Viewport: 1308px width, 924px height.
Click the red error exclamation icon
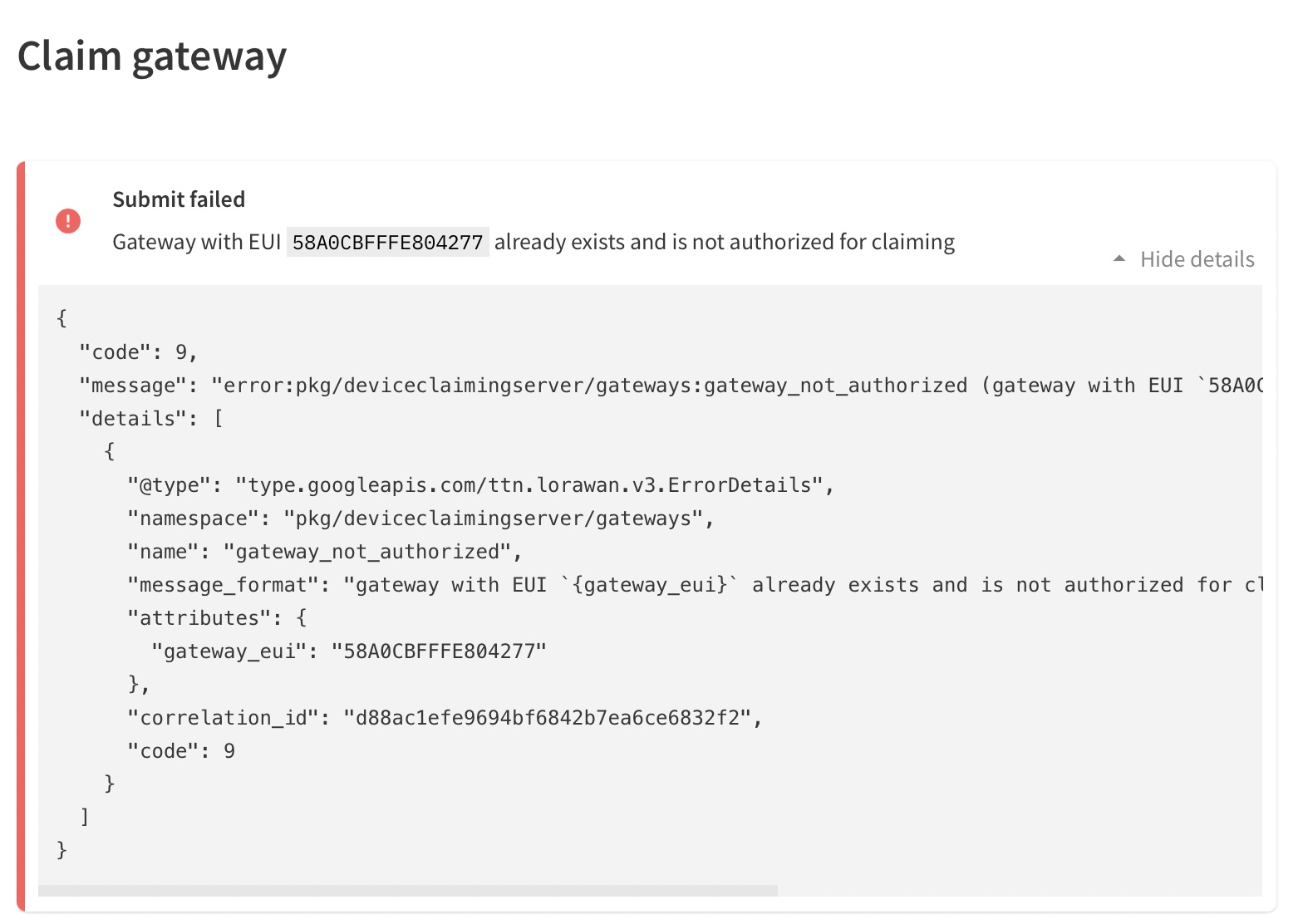[68, 221]
